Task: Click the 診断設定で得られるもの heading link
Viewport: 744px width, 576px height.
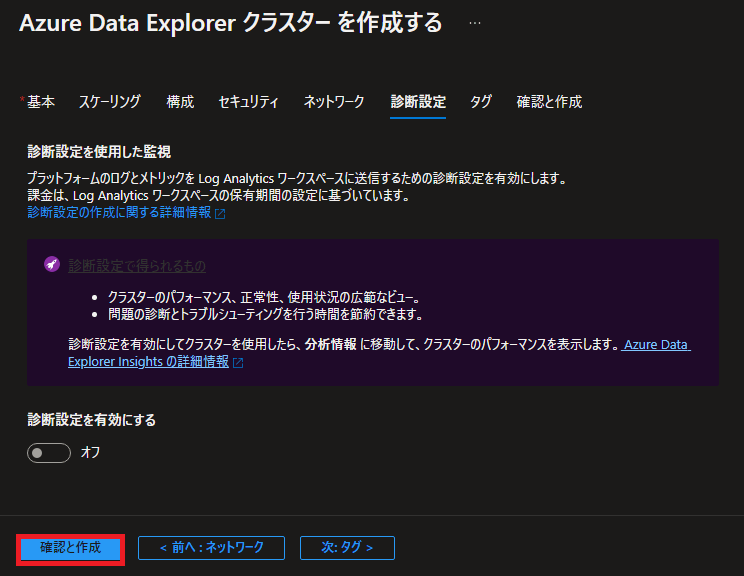Action: point(137,266)
